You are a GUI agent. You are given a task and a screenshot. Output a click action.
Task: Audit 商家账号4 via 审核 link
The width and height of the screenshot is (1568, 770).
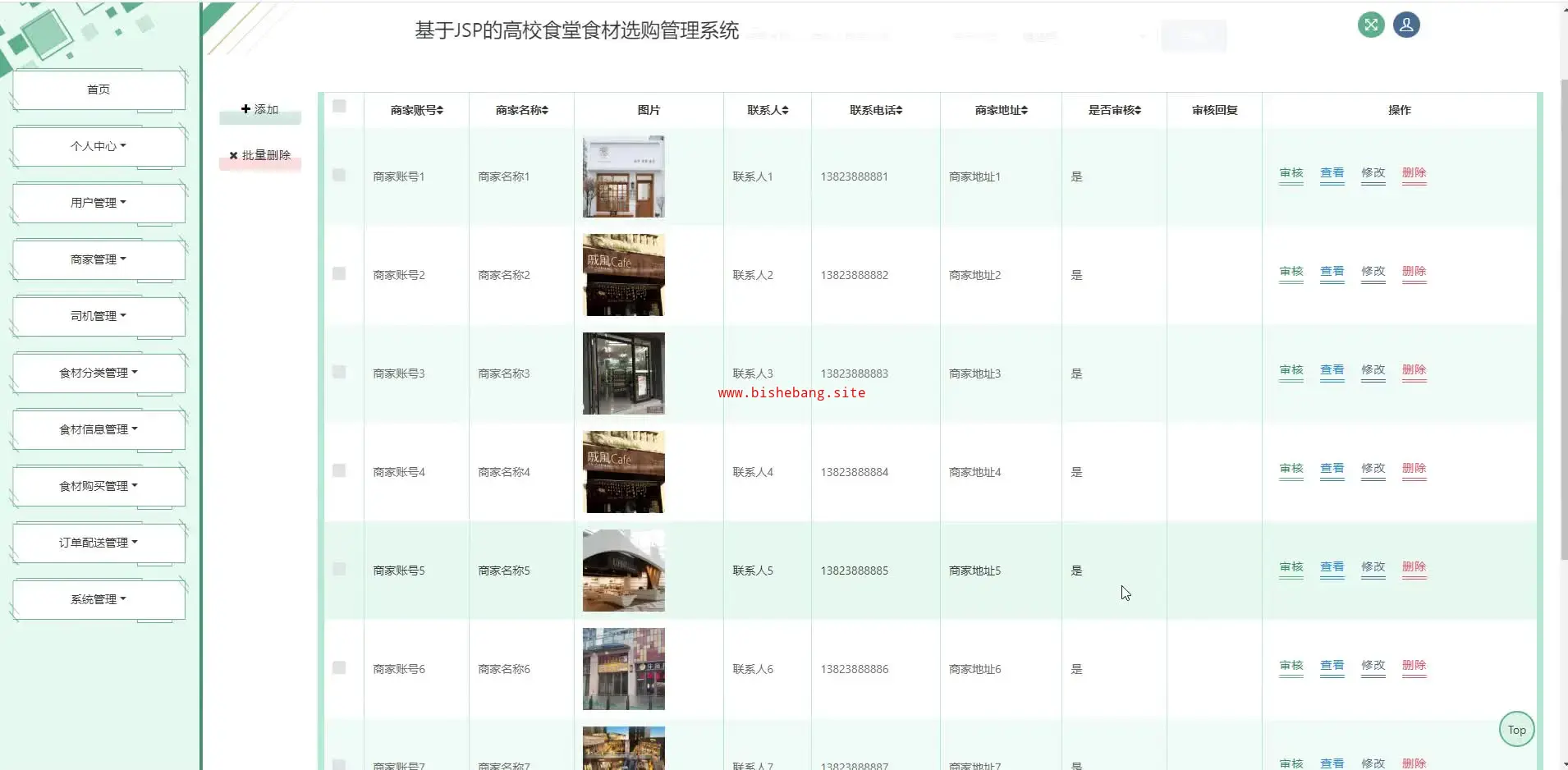pos(1291,469)
